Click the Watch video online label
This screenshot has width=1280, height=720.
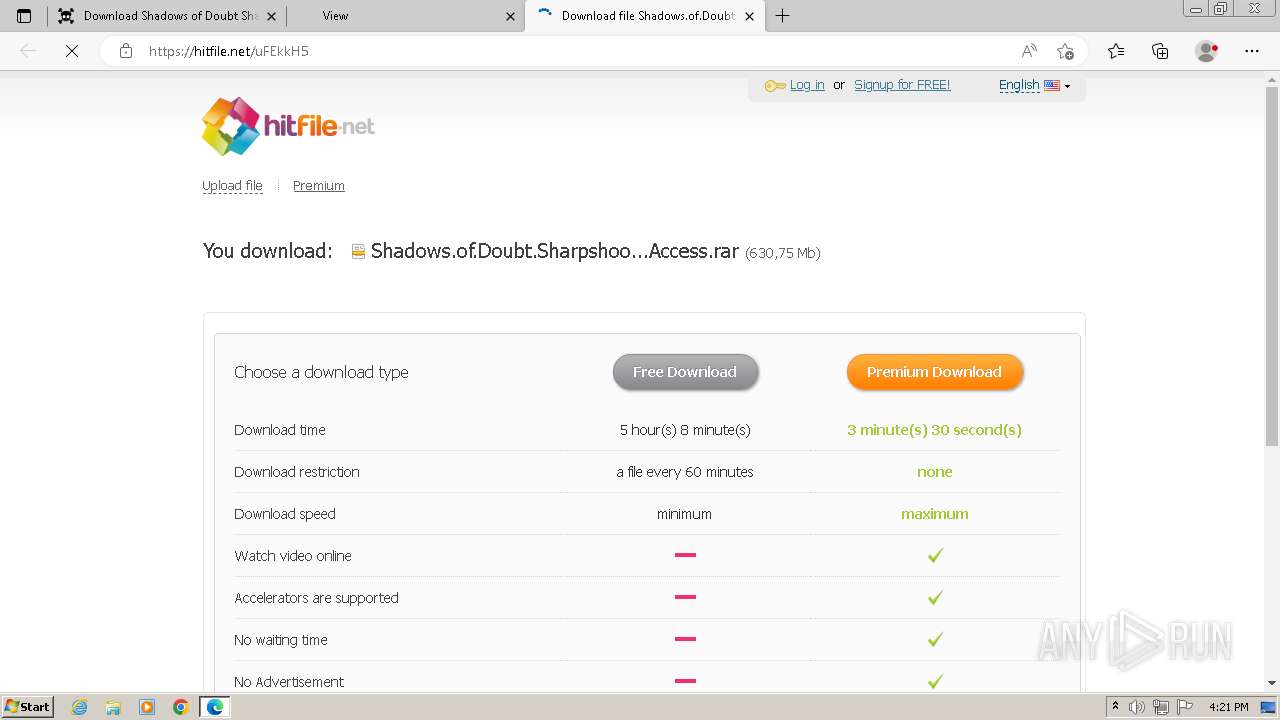pos(293,556)
